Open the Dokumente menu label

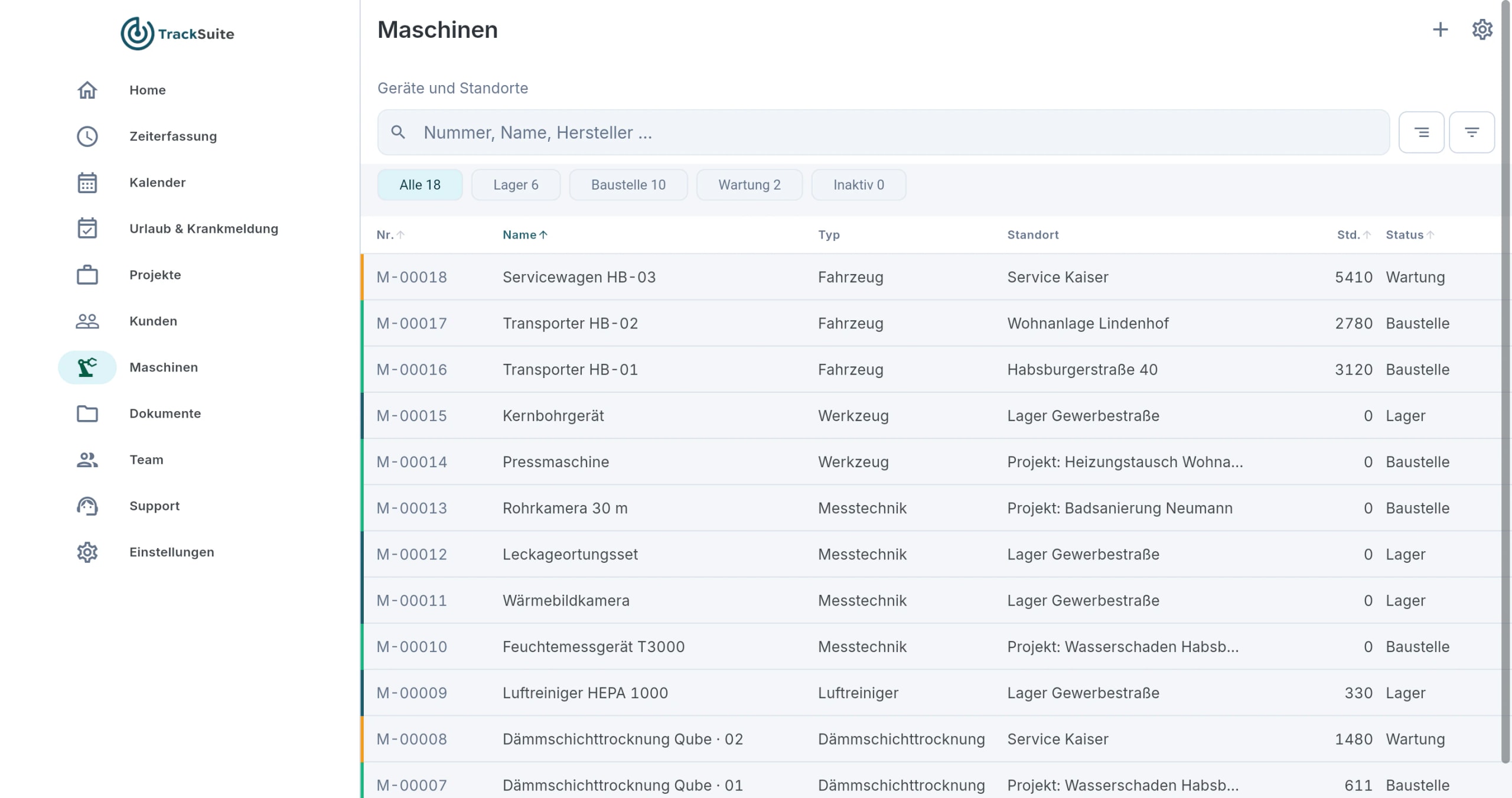[165, 413]
